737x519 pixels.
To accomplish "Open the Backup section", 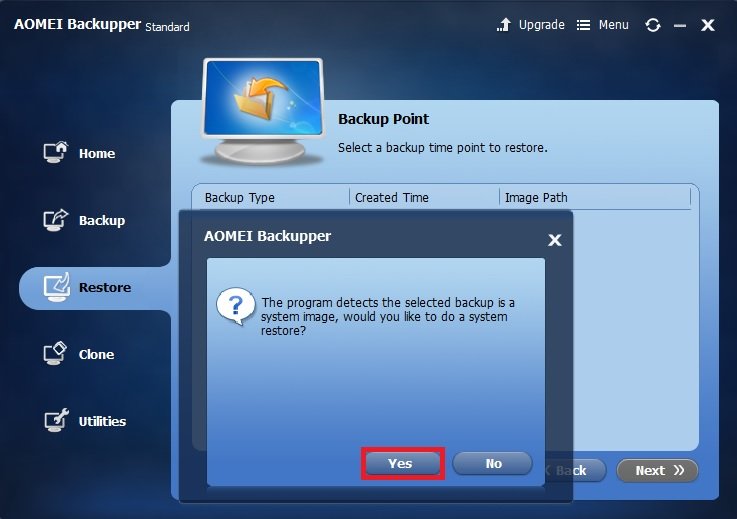I will (84, 220).
